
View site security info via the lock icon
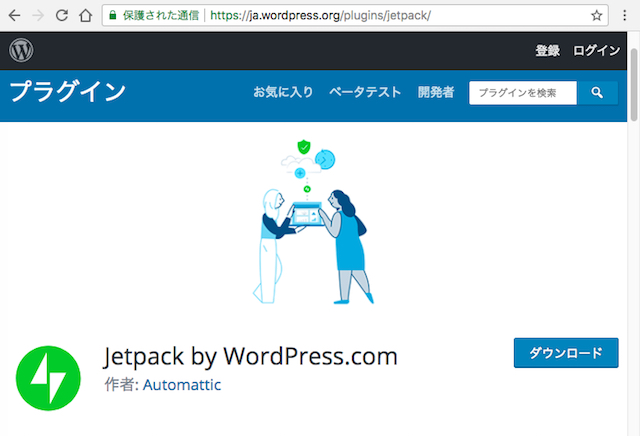click(113, 16)
